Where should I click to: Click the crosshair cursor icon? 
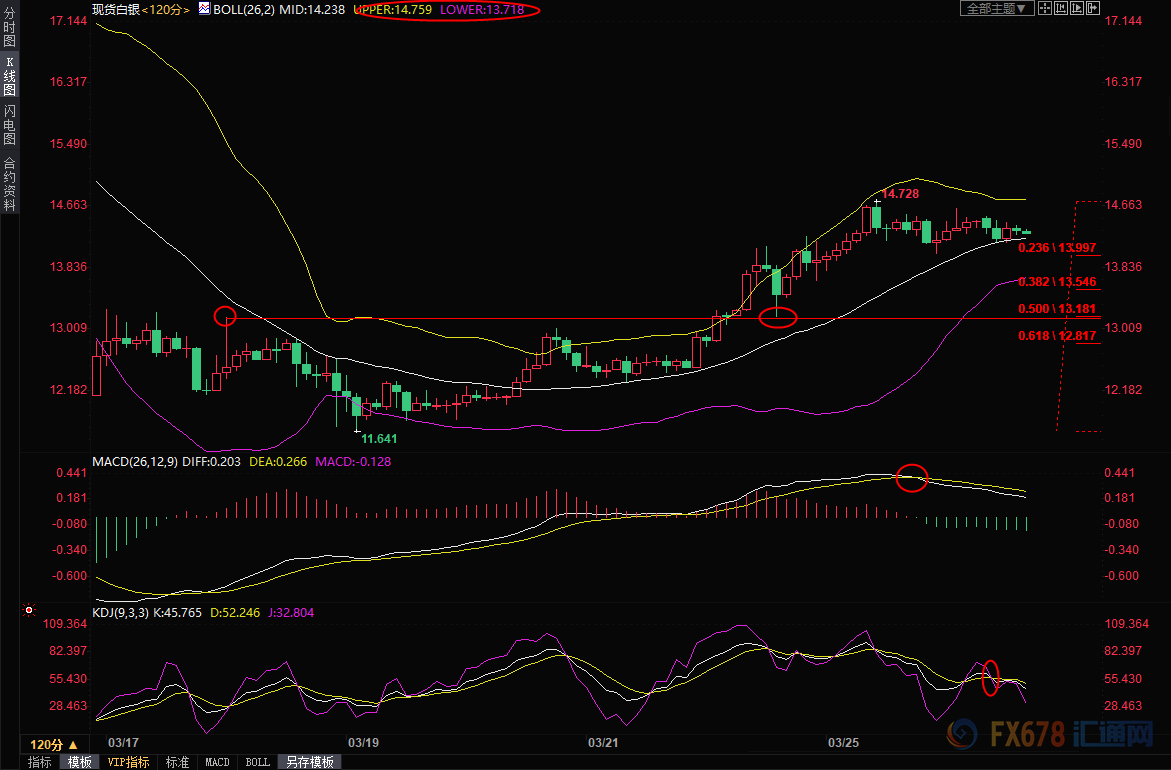coord(1043,9)
